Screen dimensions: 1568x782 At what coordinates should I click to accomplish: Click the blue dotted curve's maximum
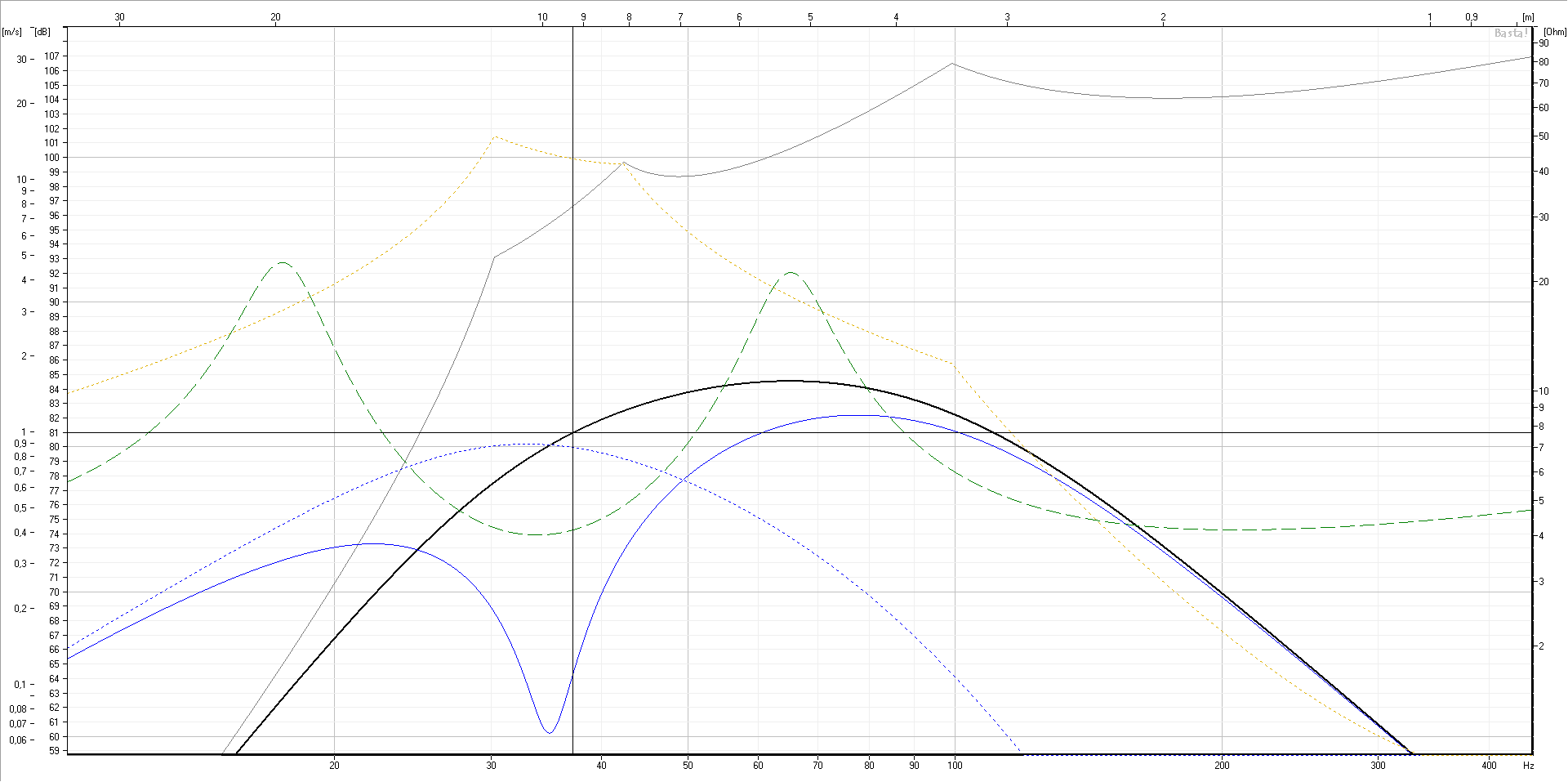(x=523, y=445)
